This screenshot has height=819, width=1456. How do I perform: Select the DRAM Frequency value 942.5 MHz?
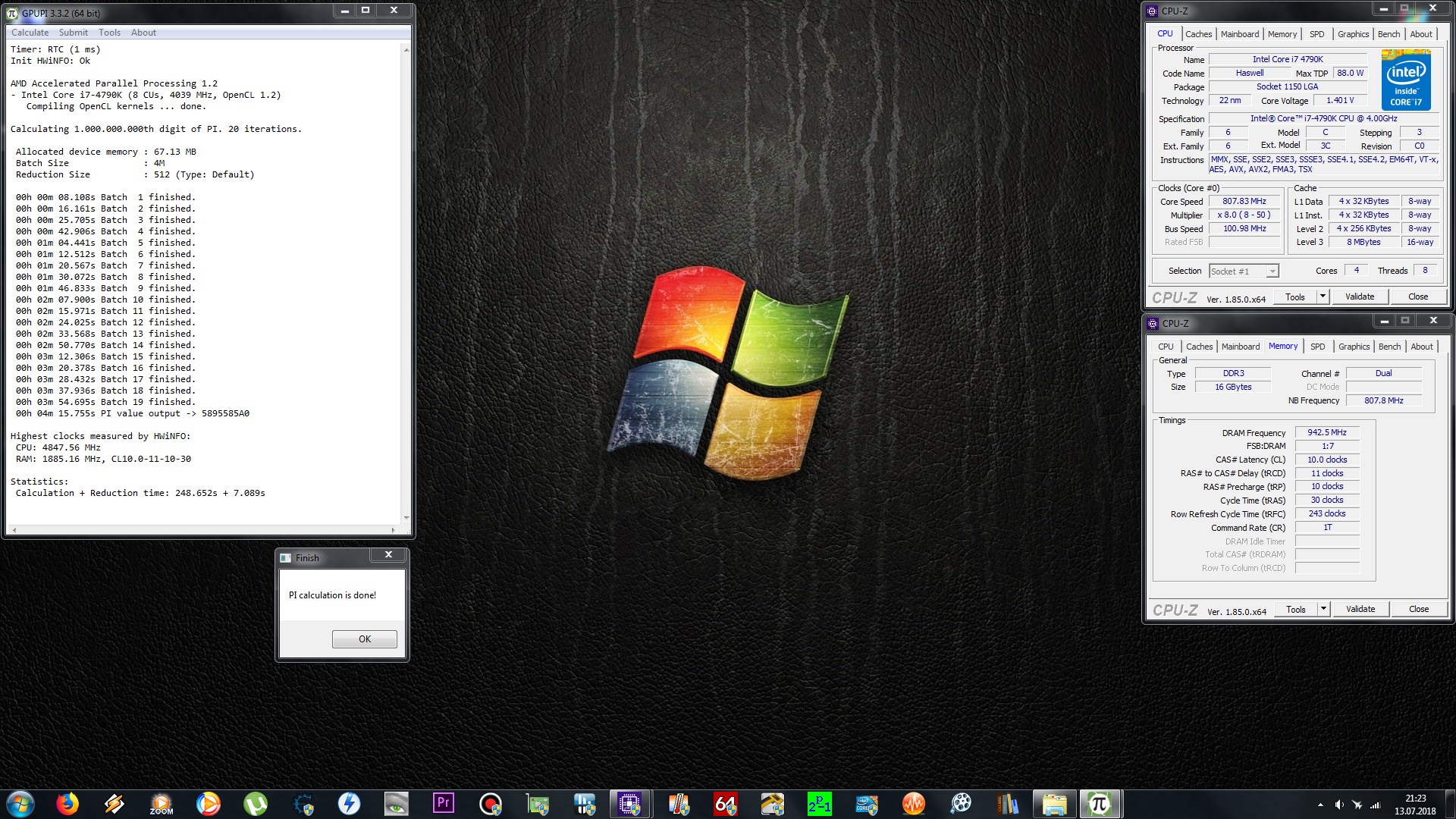(x=1327, y=433)
